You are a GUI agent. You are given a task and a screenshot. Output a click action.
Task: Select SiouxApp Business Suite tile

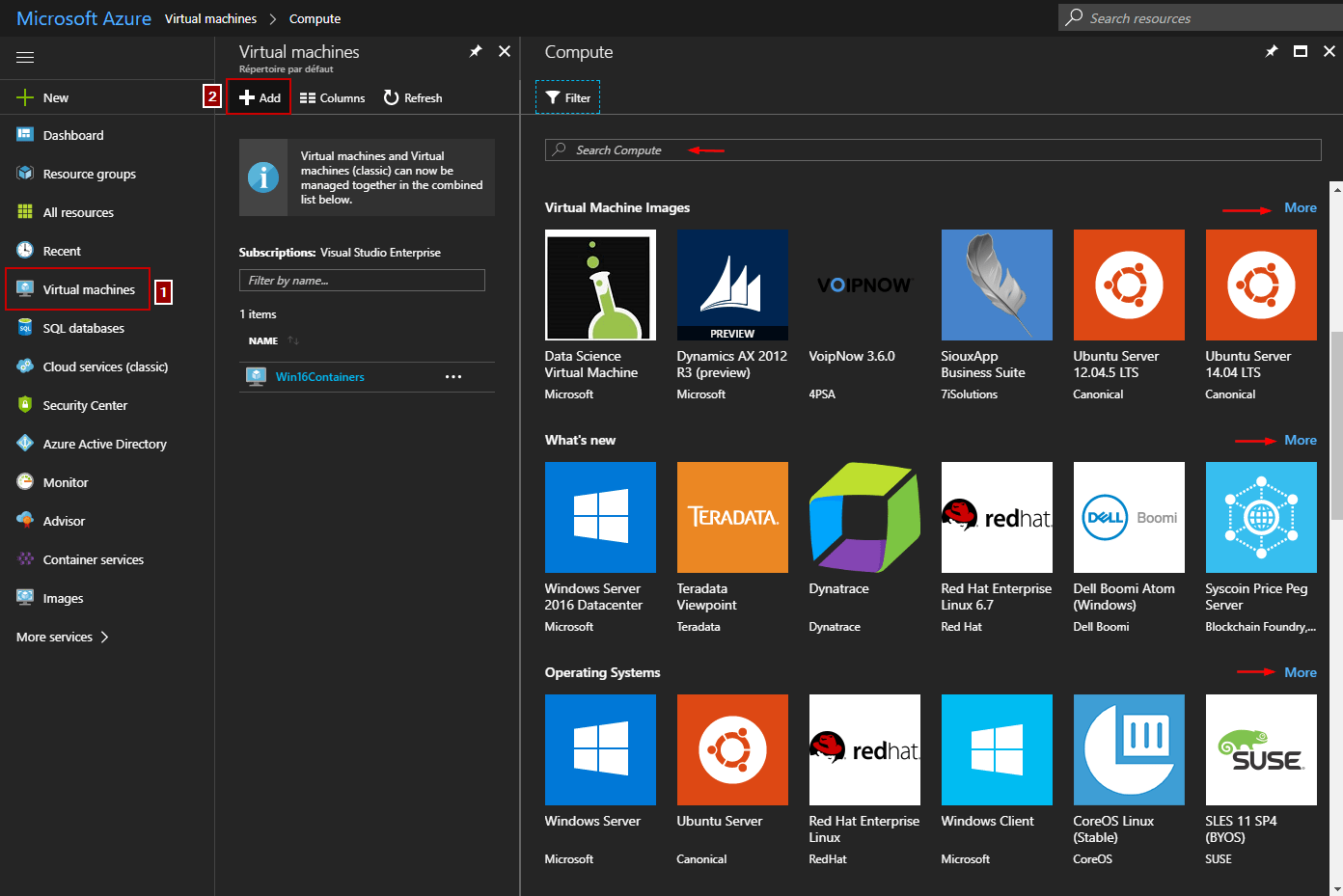[997, 315]
